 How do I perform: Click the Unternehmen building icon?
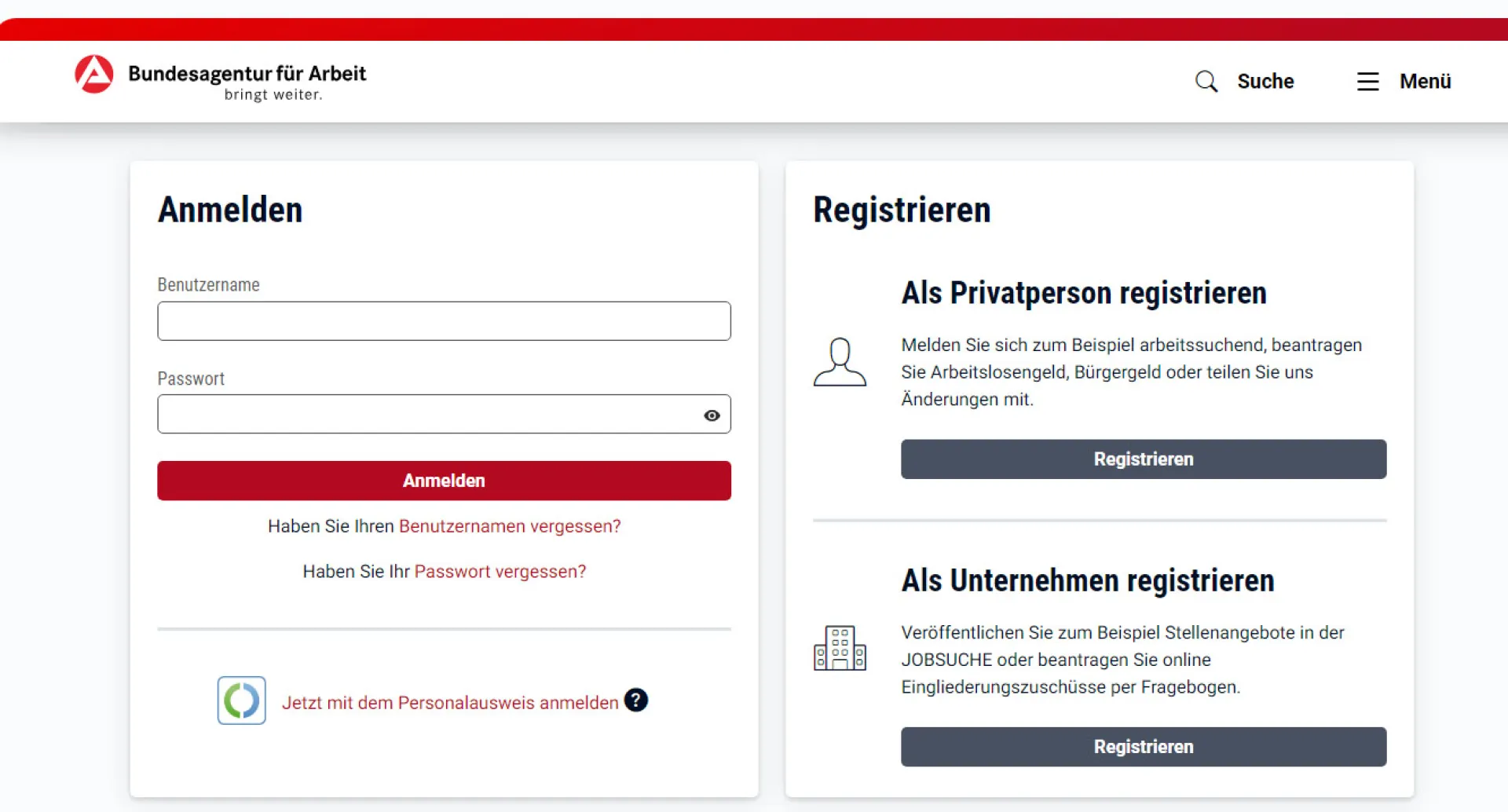(840, 649)
